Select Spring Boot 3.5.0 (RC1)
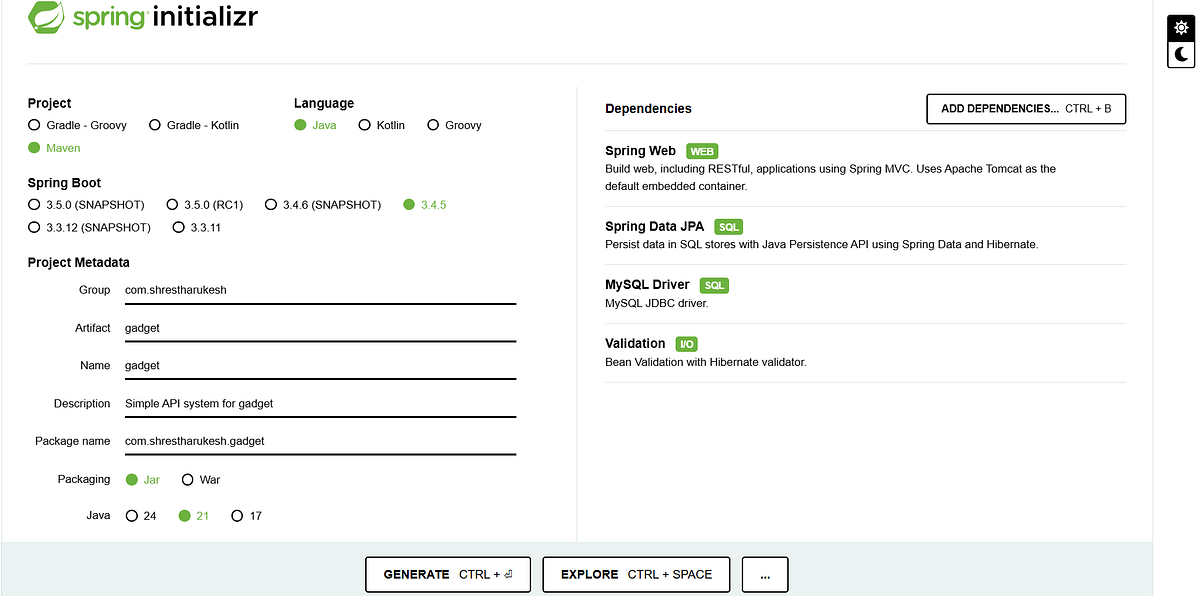 coord(205,204)
